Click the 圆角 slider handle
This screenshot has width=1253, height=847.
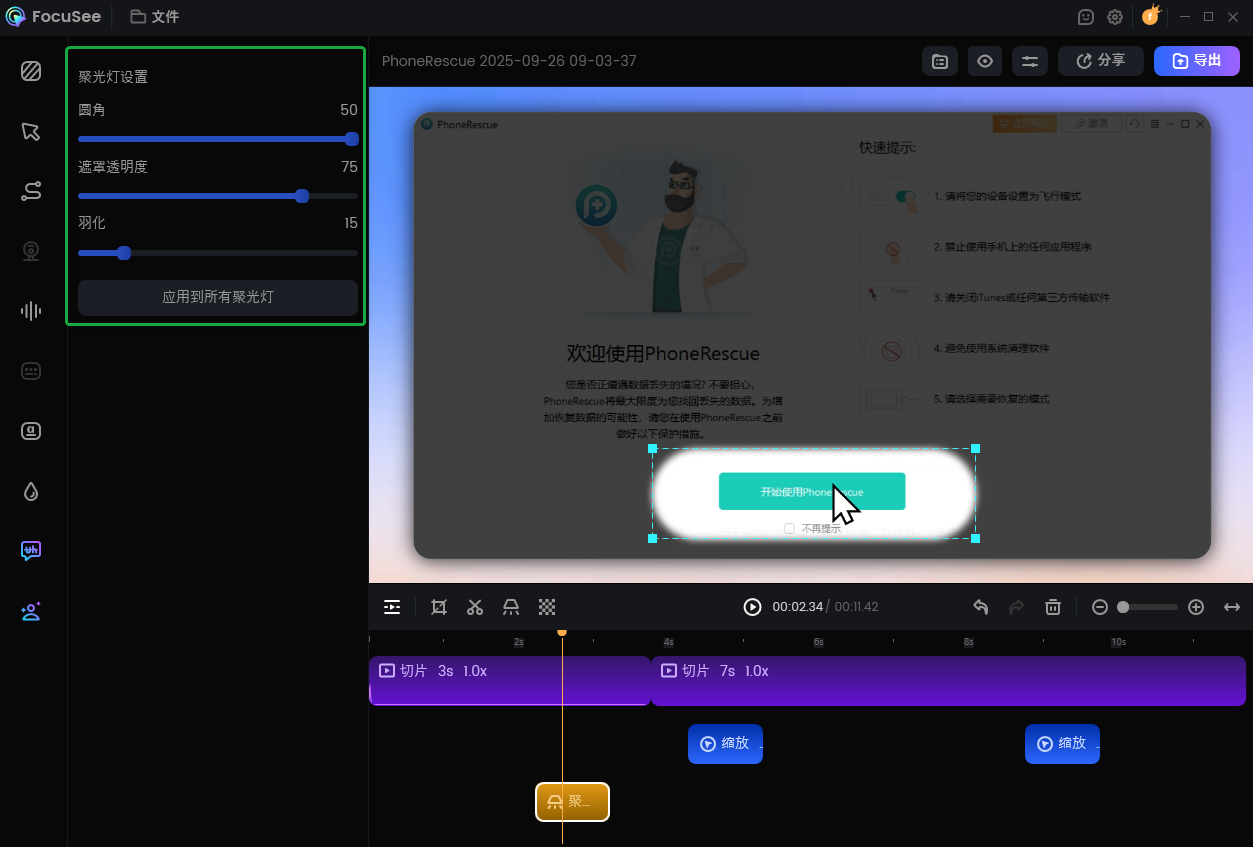coord(351,139)
